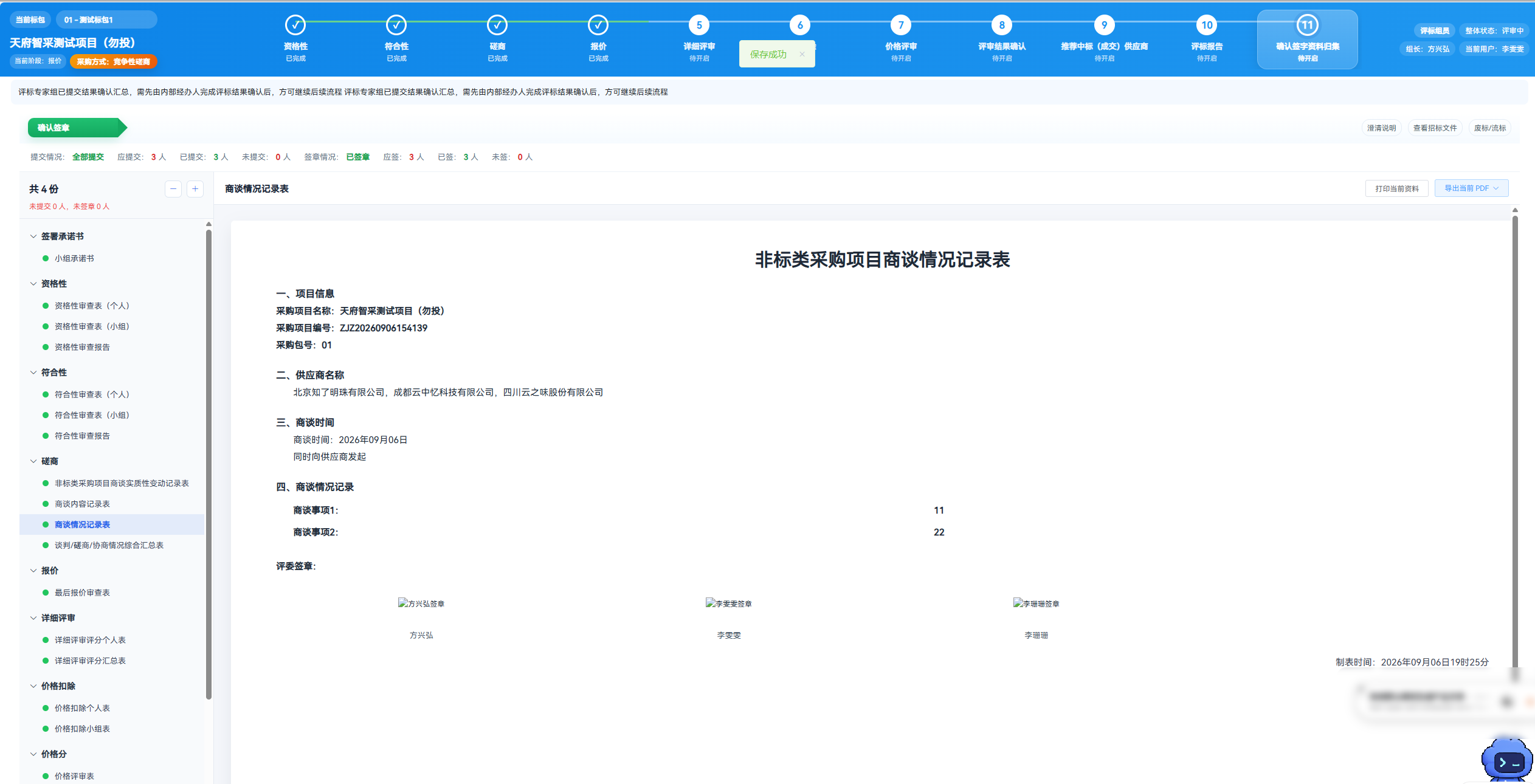1535x784 pixels.
Task: Collapse the 签署承诺书 tree group
Action: (x=33, y=236)
